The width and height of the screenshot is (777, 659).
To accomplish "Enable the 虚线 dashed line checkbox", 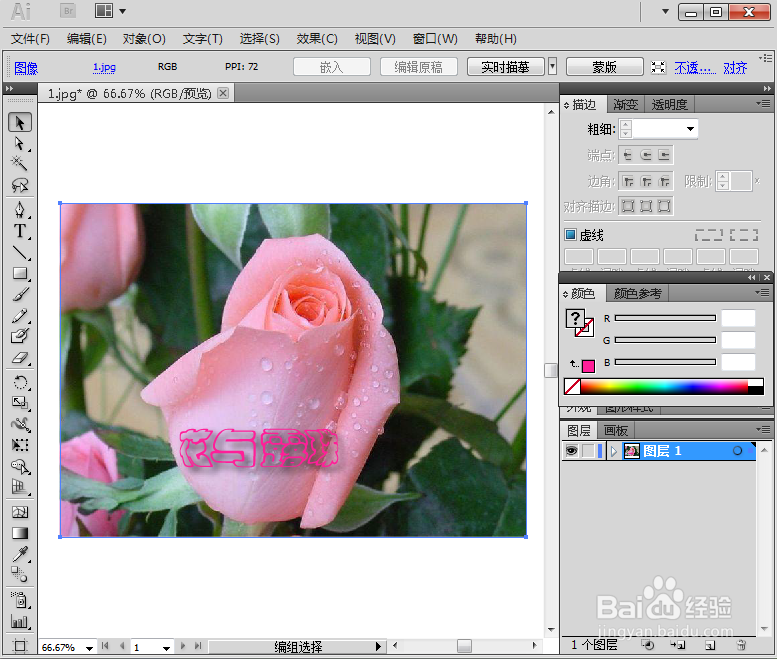I will pos(570,234).
